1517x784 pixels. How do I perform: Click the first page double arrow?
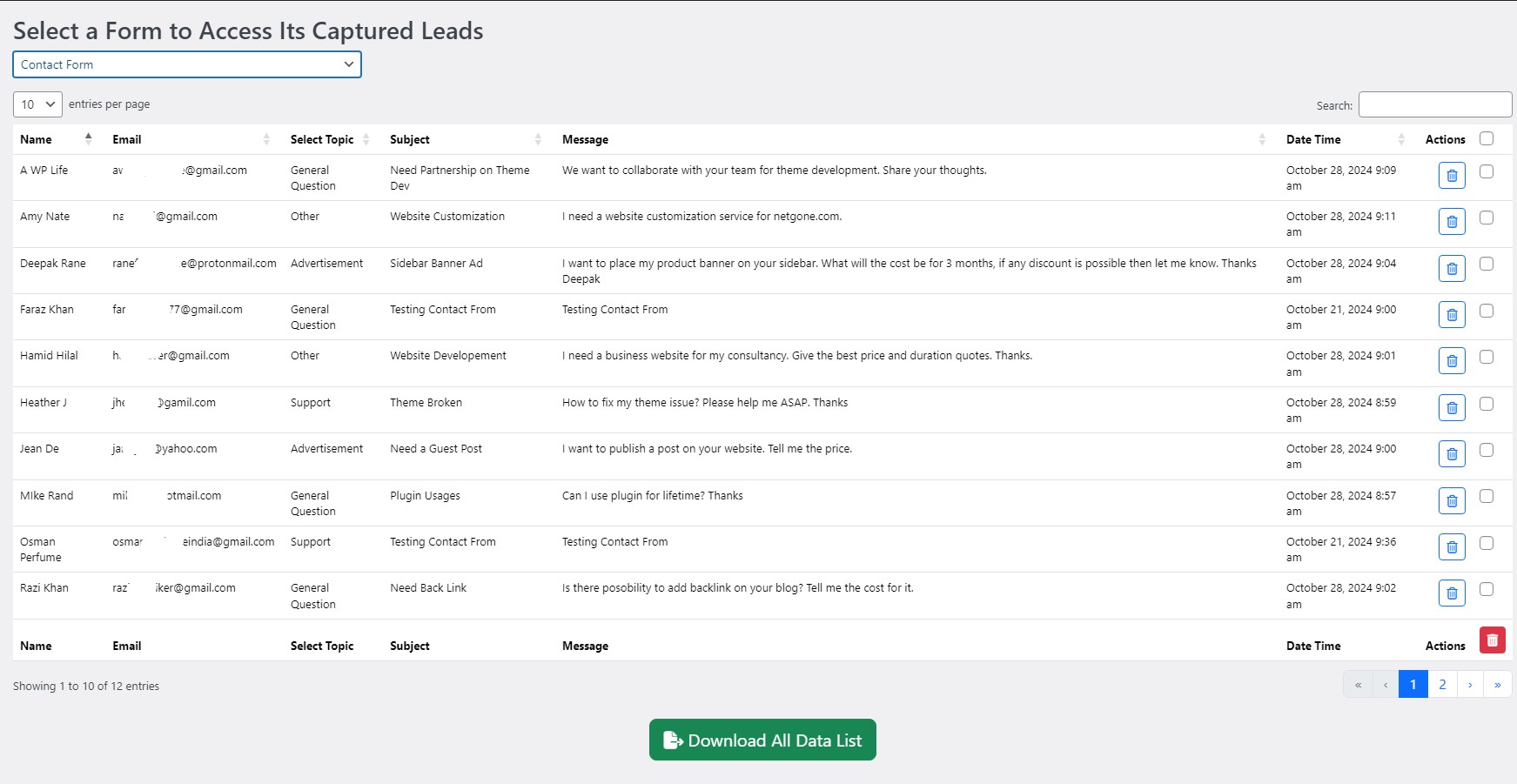(x=1358, y=684)
